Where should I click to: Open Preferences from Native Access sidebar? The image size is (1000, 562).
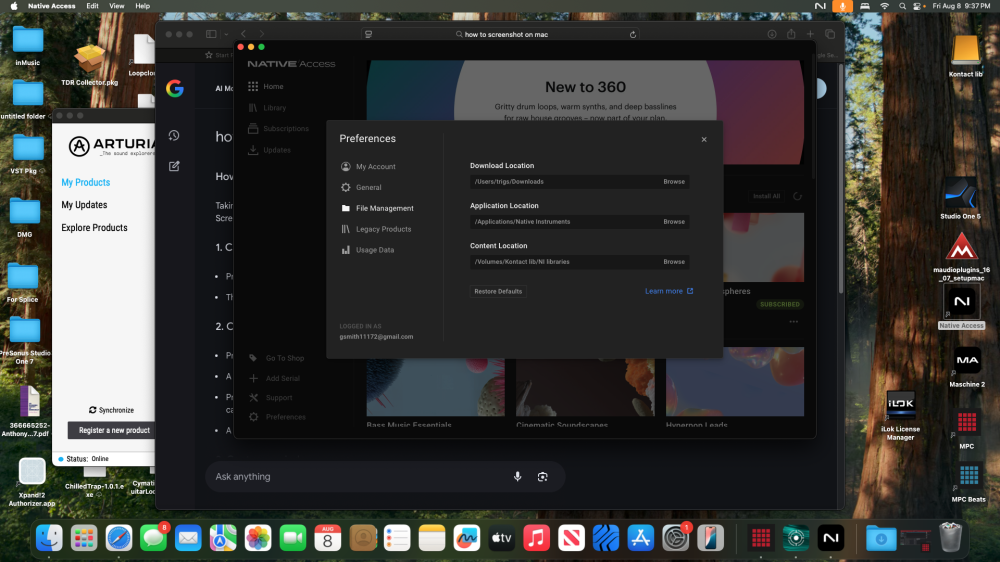click(x=277, y=417)
